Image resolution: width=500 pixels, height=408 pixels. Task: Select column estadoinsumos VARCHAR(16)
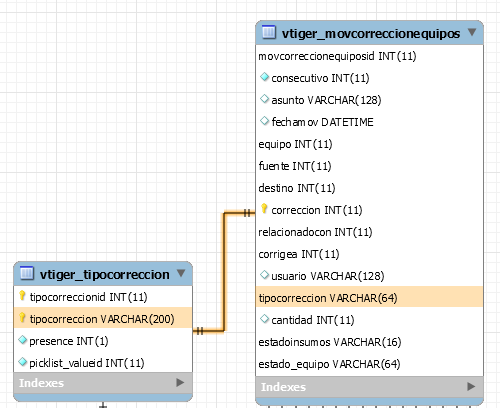(x=369, y=342)
